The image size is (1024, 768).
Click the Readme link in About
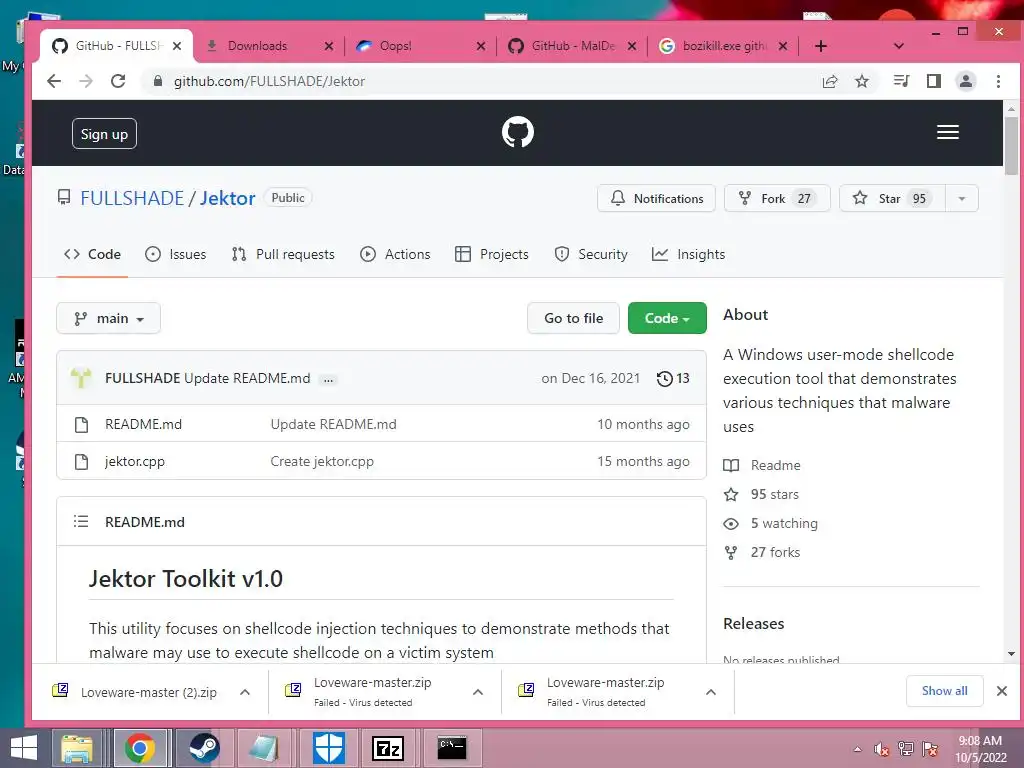761,465
